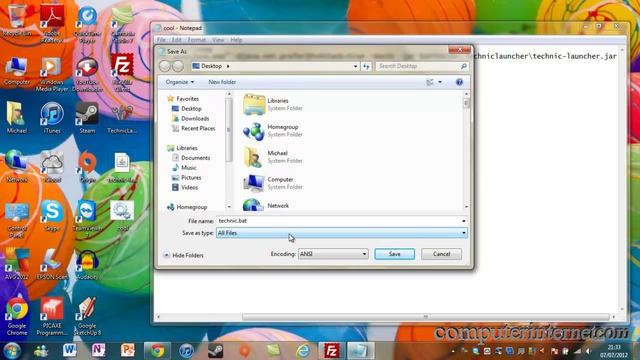Open the Save as type dropdown
The height and width of the screenshot is (360, 640).
pyautogui.click(x=342, y=233)
